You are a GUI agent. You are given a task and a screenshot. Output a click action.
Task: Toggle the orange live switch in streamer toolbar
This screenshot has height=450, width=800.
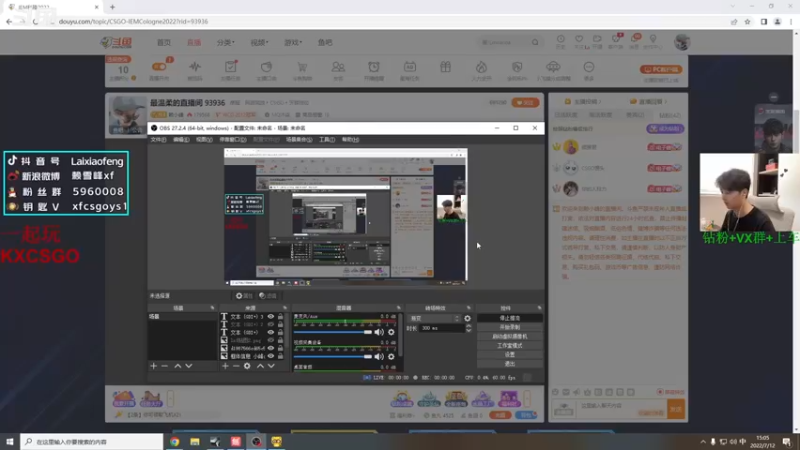pos(159,67)
